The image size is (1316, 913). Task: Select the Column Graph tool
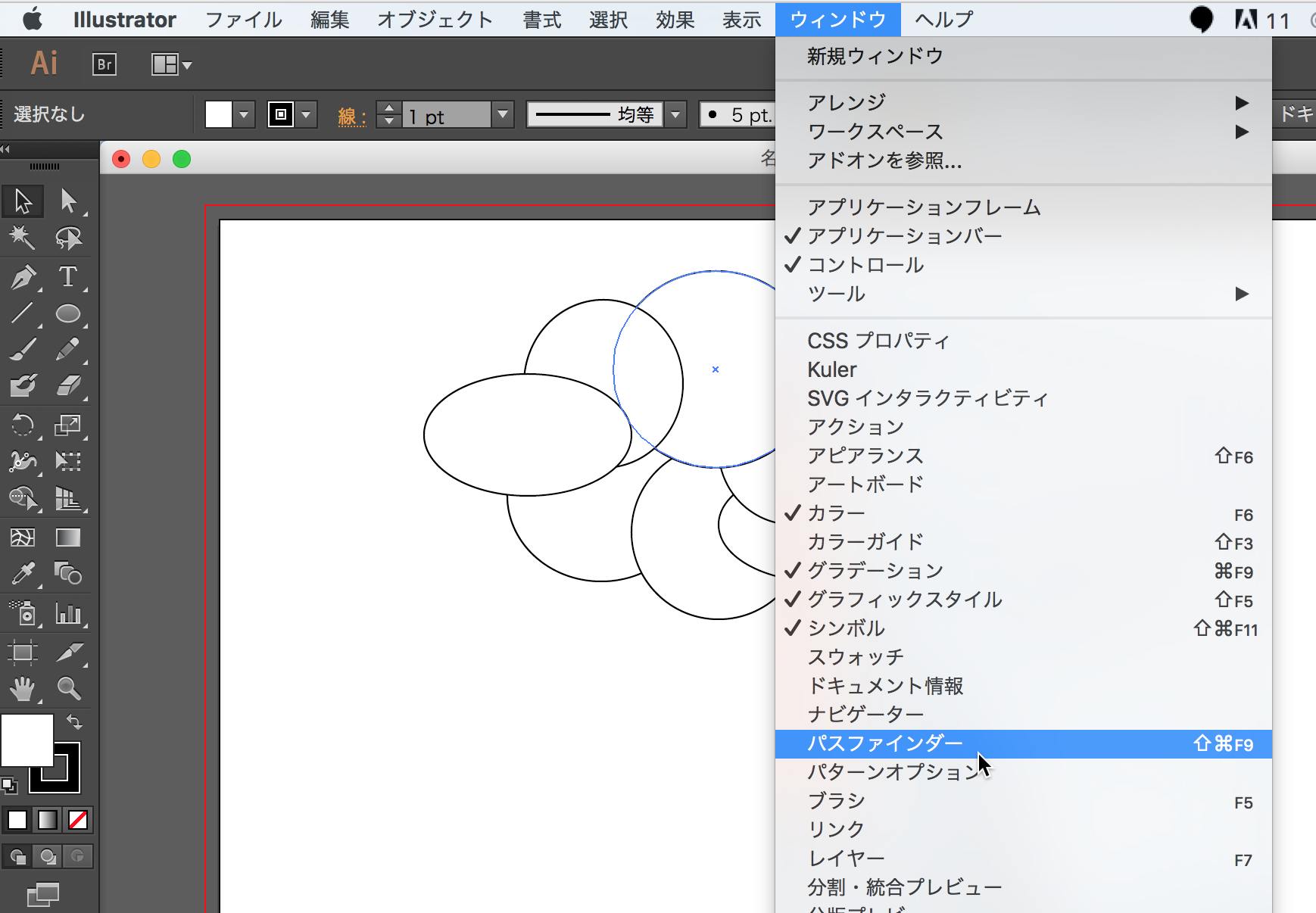tap(68, 613)
